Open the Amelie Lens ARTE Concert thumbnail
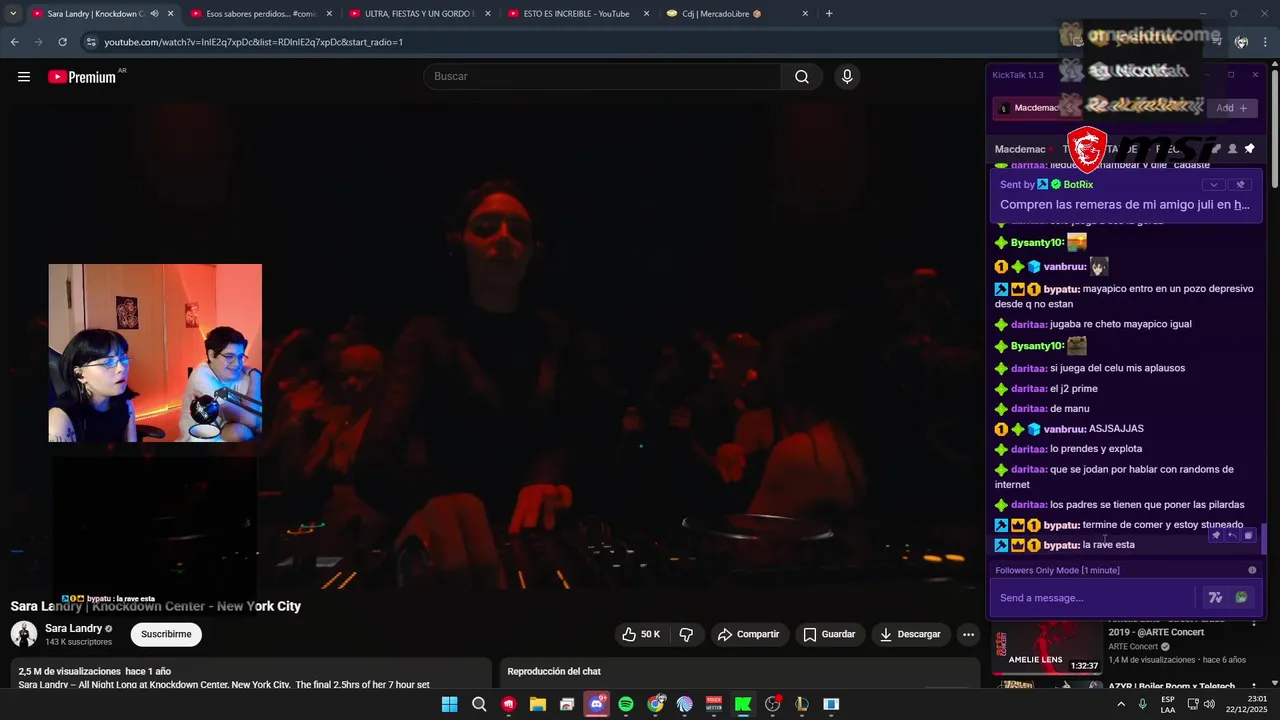The width and height of the screenshot is (1280, 720). tap(1047, 649)
